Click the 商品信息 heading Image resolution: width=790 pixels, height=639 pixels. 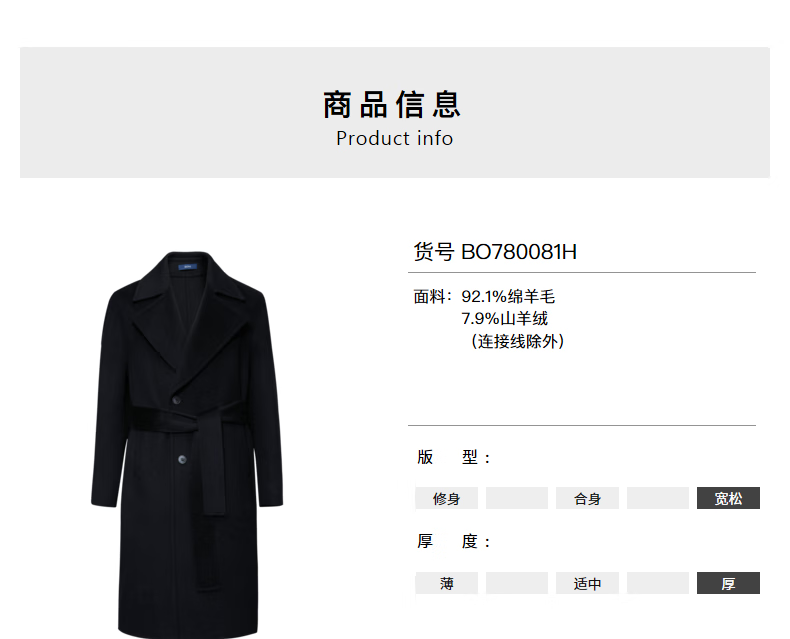coord(392,105)
